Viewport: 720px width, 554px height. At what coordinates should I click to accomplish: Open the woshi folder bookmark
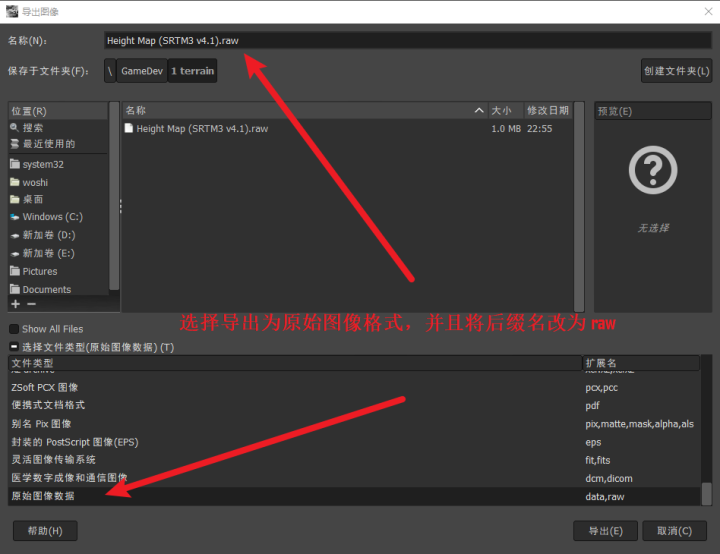tap(29, 182)
